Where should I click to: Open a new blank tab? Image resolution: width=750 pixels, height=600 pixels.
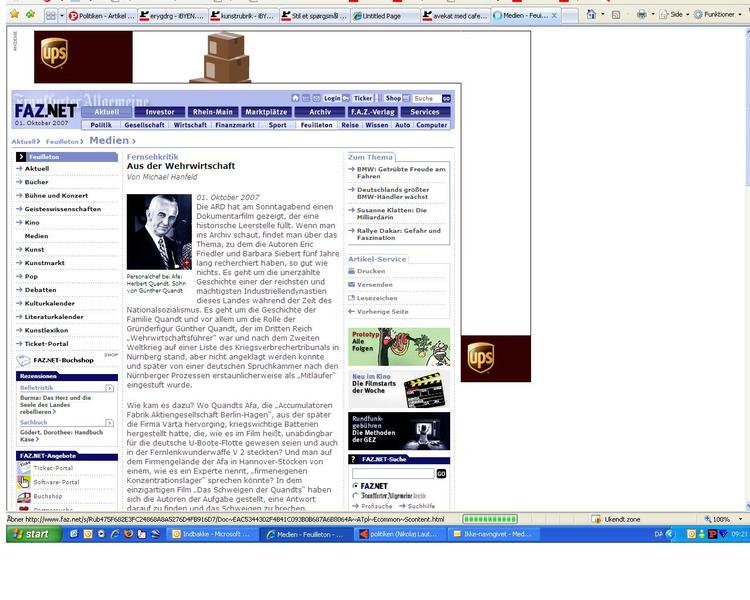(569, 16)
